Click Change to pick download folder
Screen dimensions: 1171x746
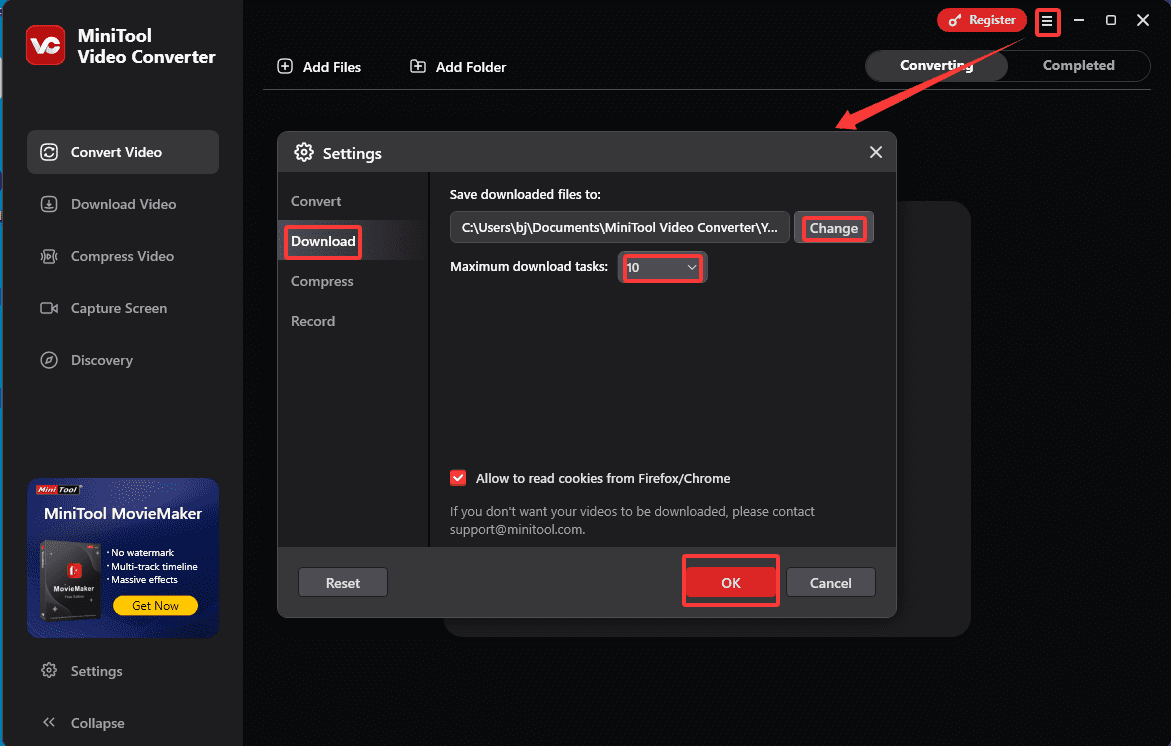pyautogui.click(x=833, y=228)
